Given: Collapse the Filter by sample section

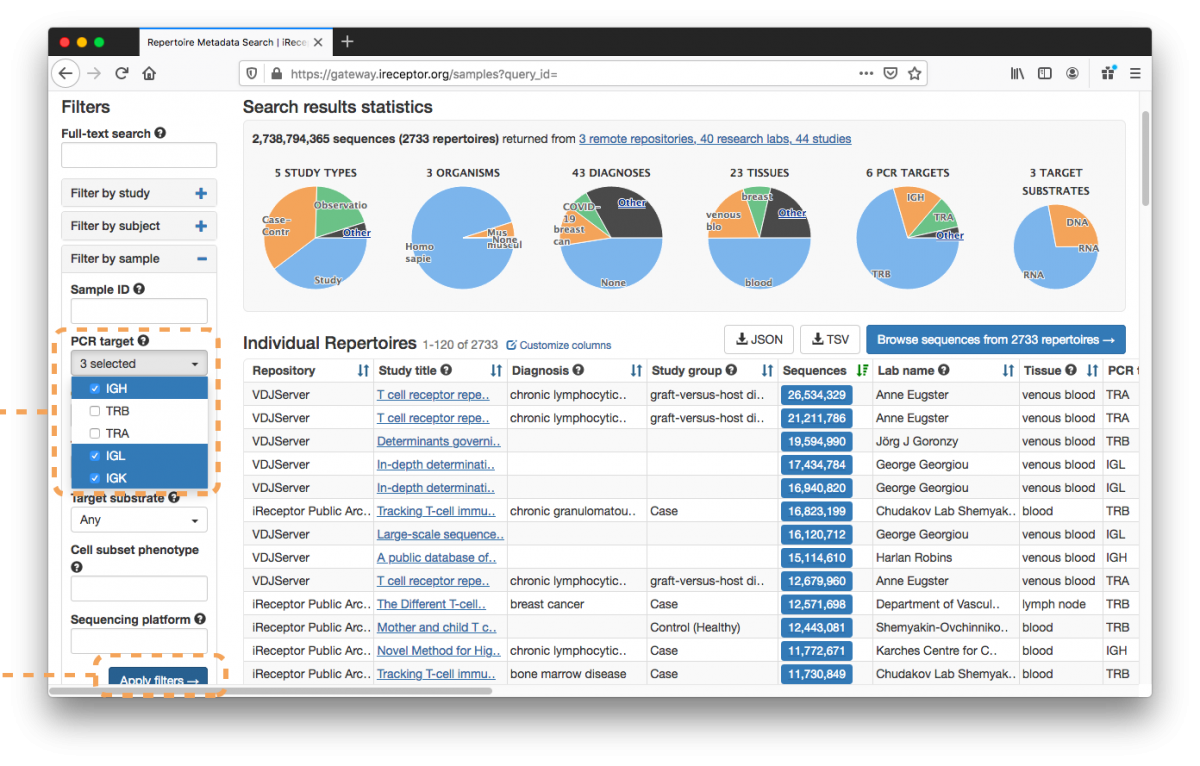Looking at the screenshot, I should point(139,258).
